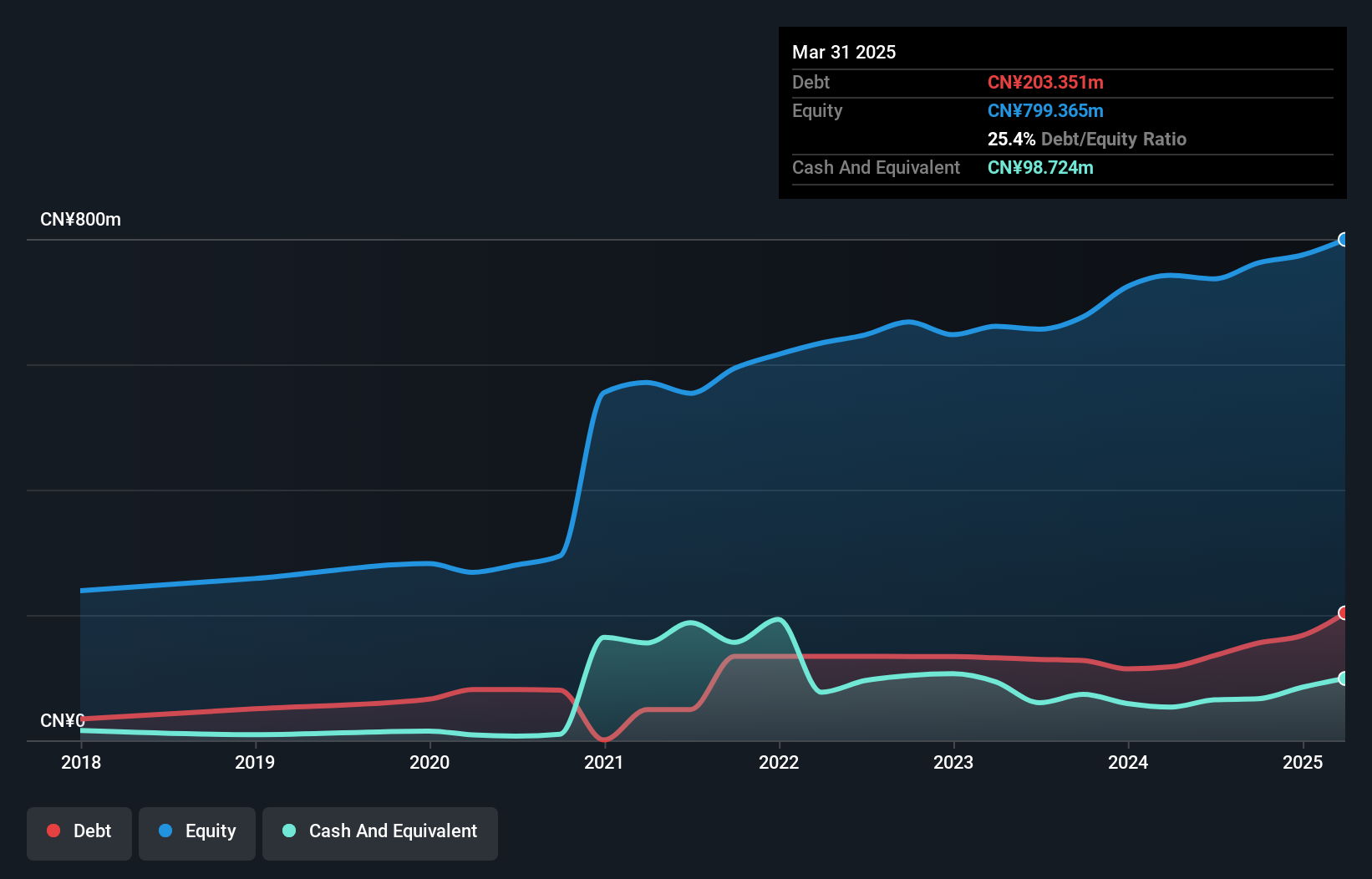Toggle the Cash And Equivalent legend series

click(380, 833)
